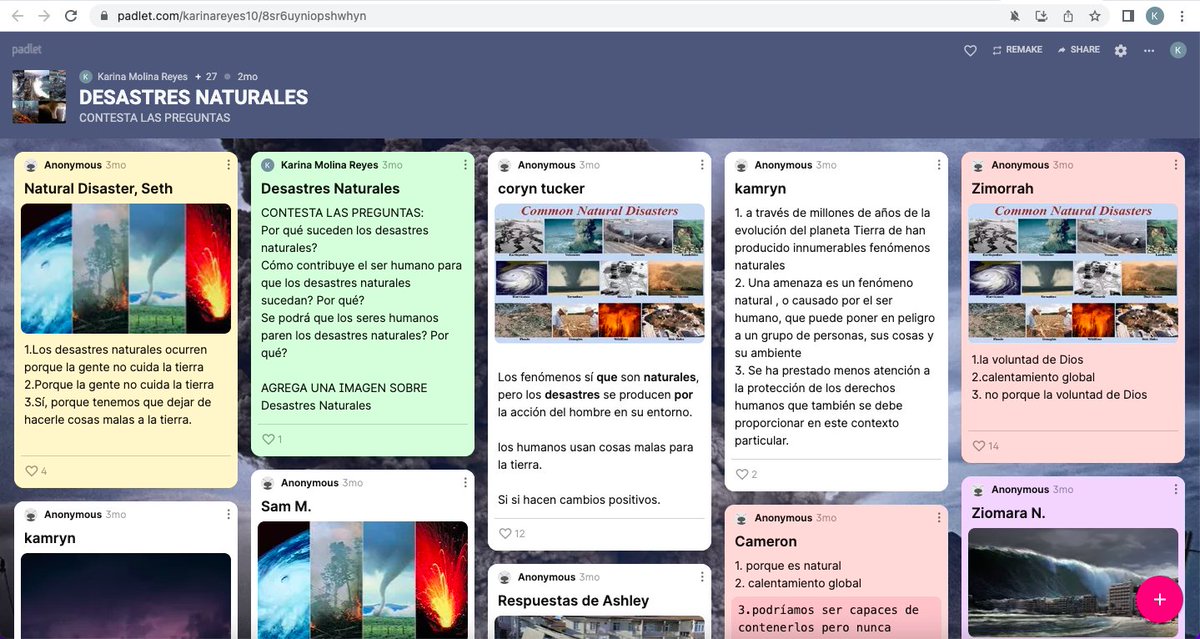This screenshot has height=639, width=1200.
Task: Open options menu on Cameron post
Action: point(939,518)
